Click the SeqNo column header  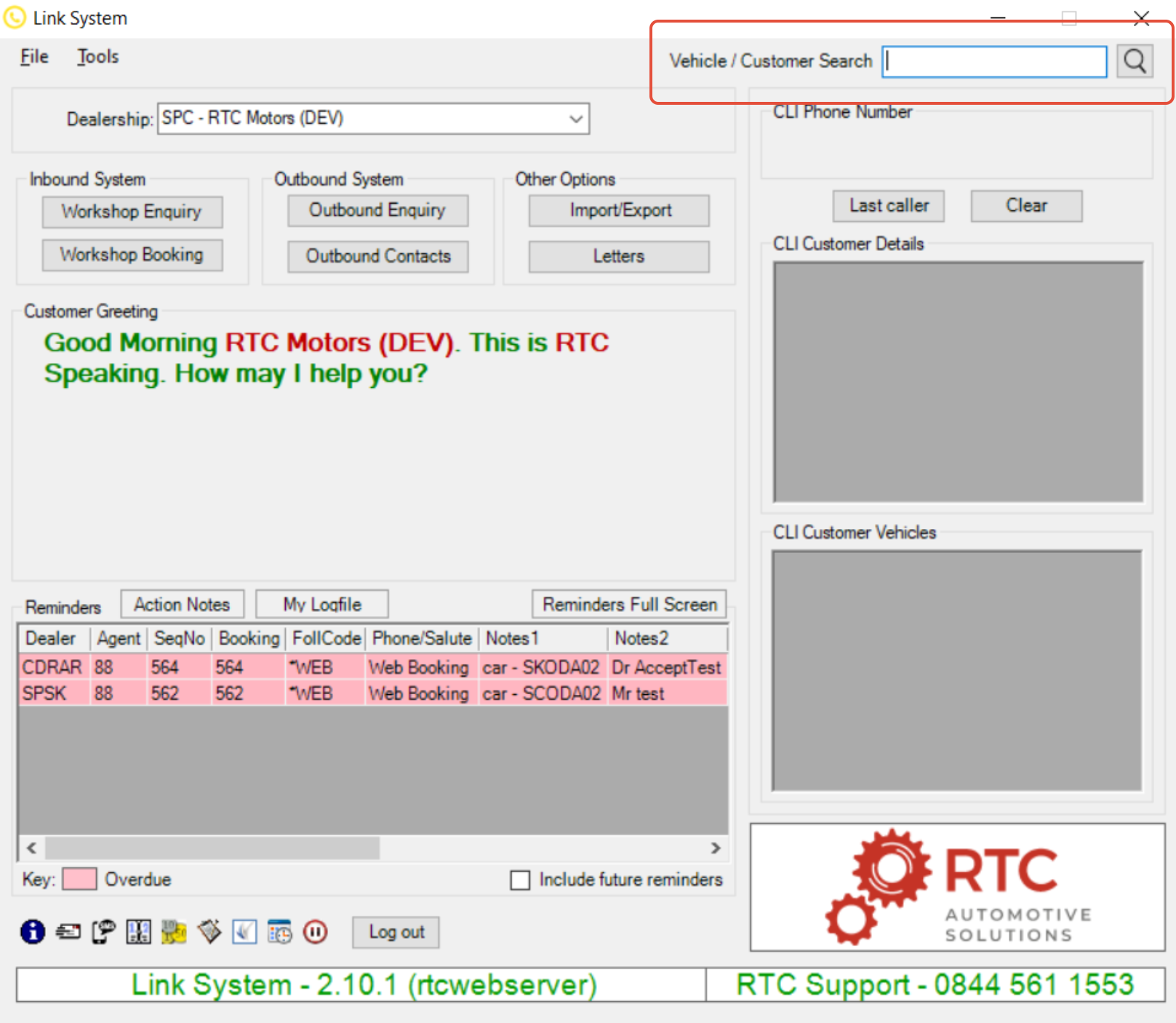click(x=180, y=638)
